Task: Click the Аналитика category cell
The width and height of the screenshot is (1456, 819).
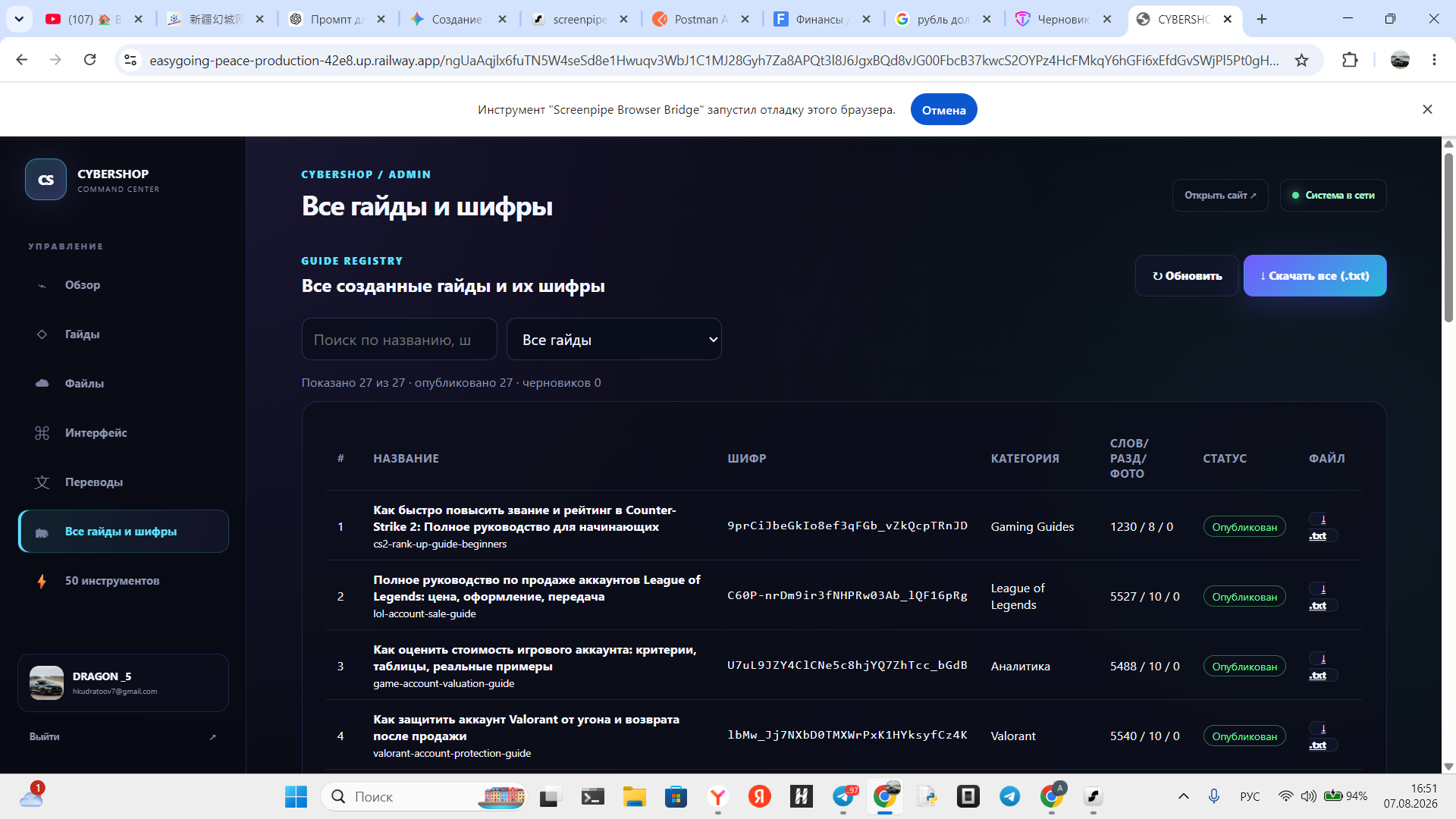Action: [x=1020, y=667]
